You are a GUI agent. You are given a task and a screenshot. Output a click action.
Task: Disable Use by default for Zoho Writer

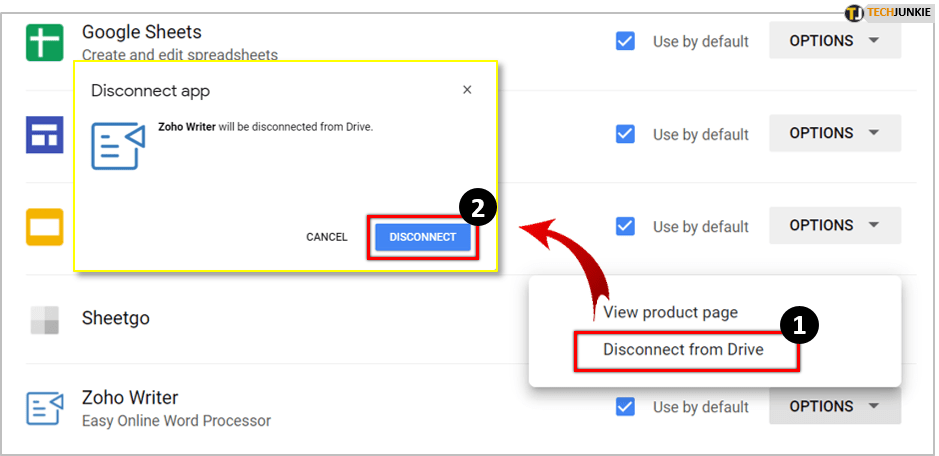click(x=626, y=407)
